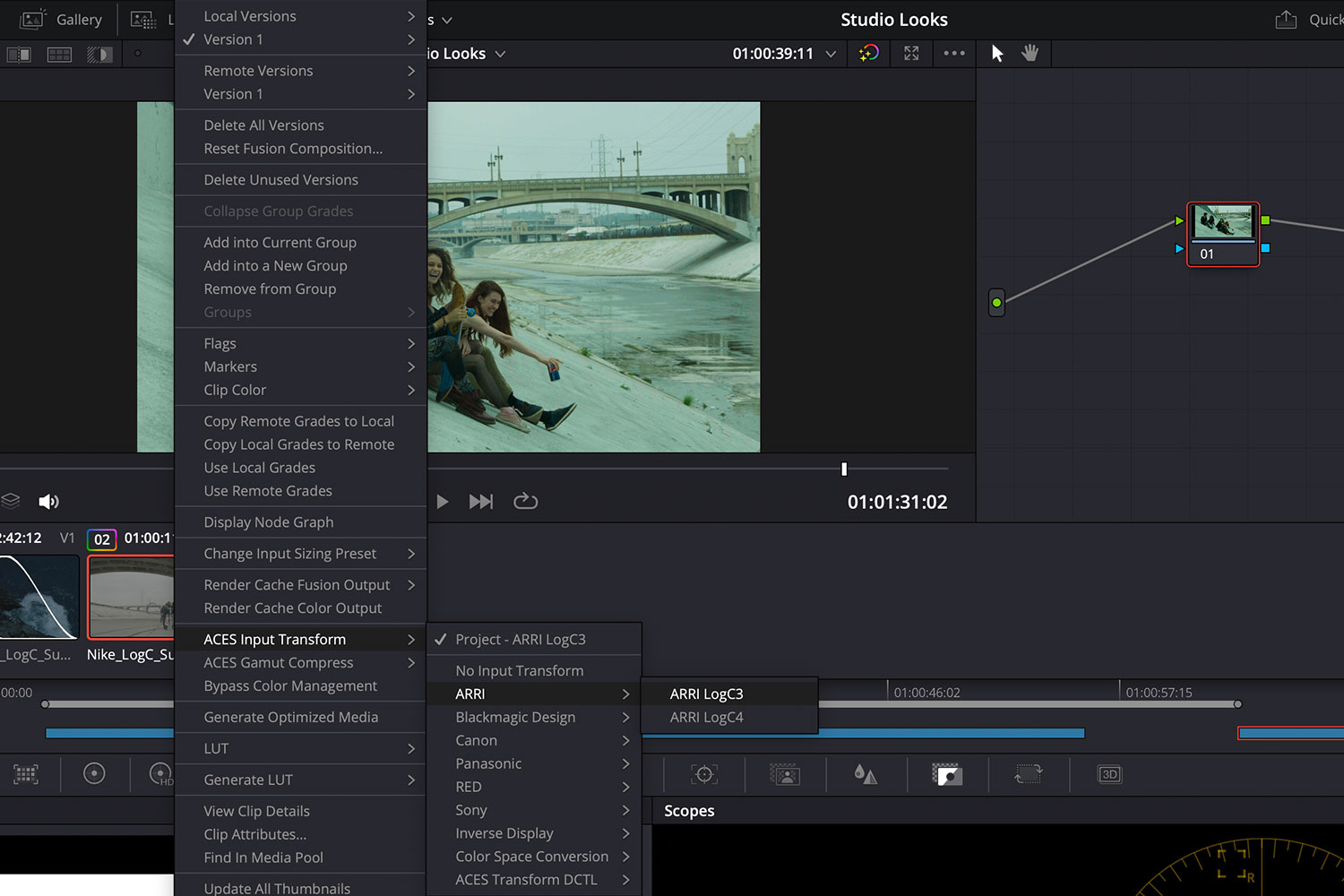Open the Tracker palette
Image resolution: width=1344 pixels, height=896 pixels.
click(x=704, y=775)
